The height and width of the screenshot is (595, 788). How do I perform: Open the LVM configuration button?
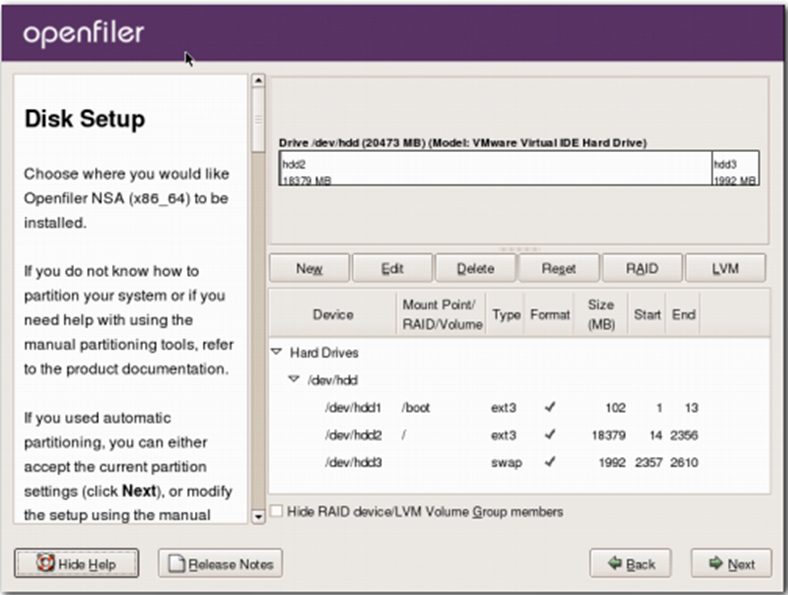[x=726, y=268]
